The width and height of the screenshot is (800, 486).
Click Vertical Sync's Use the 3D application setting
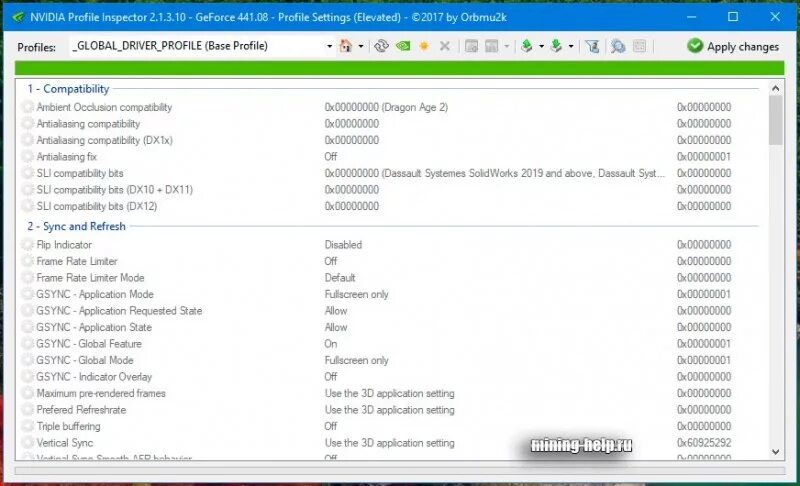pos(389,443)
